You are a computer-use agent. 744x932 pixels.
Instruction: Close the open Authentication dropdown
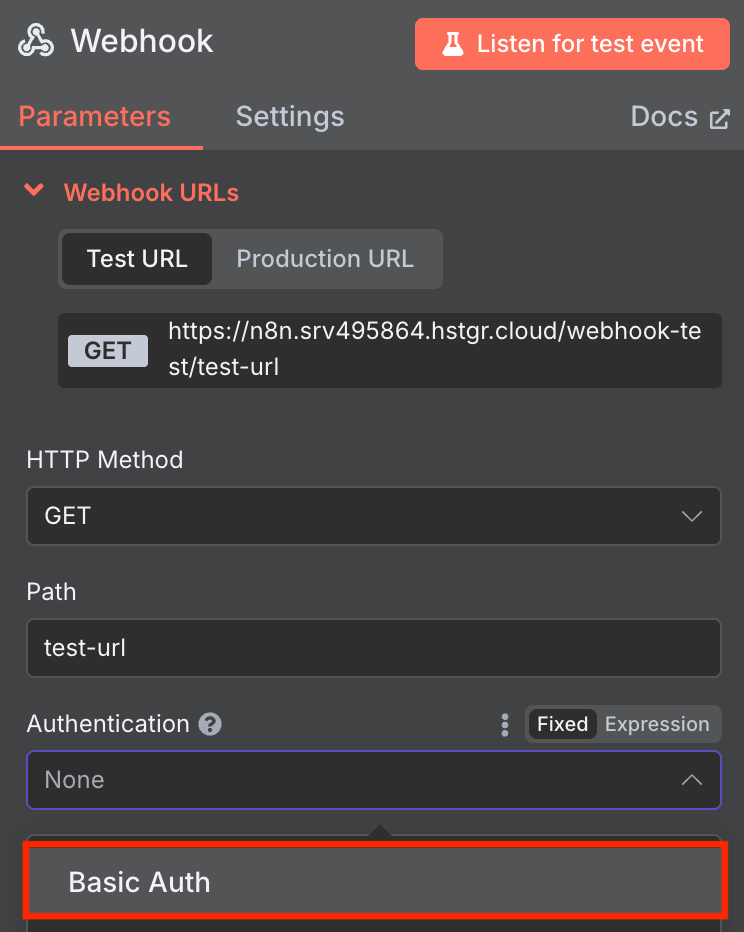click(x=692, y=780)
